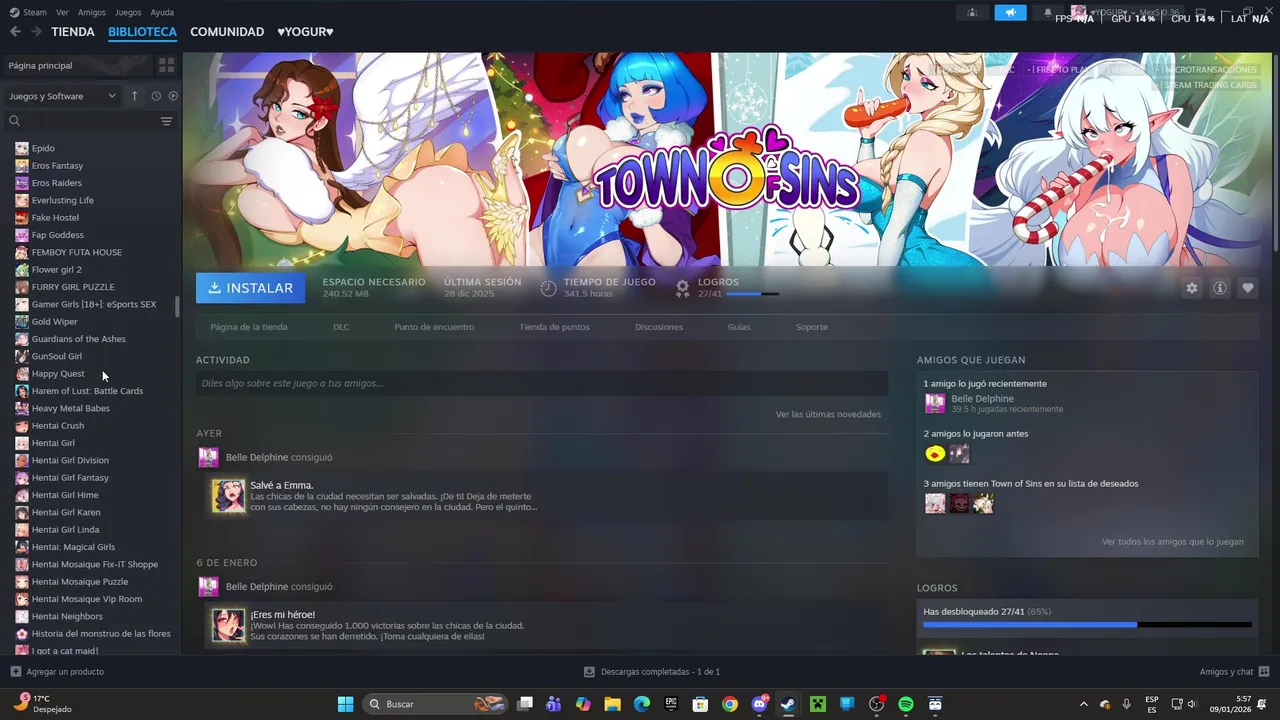Open the Ayuda menu
The image size is (1280, 720).
162,13
